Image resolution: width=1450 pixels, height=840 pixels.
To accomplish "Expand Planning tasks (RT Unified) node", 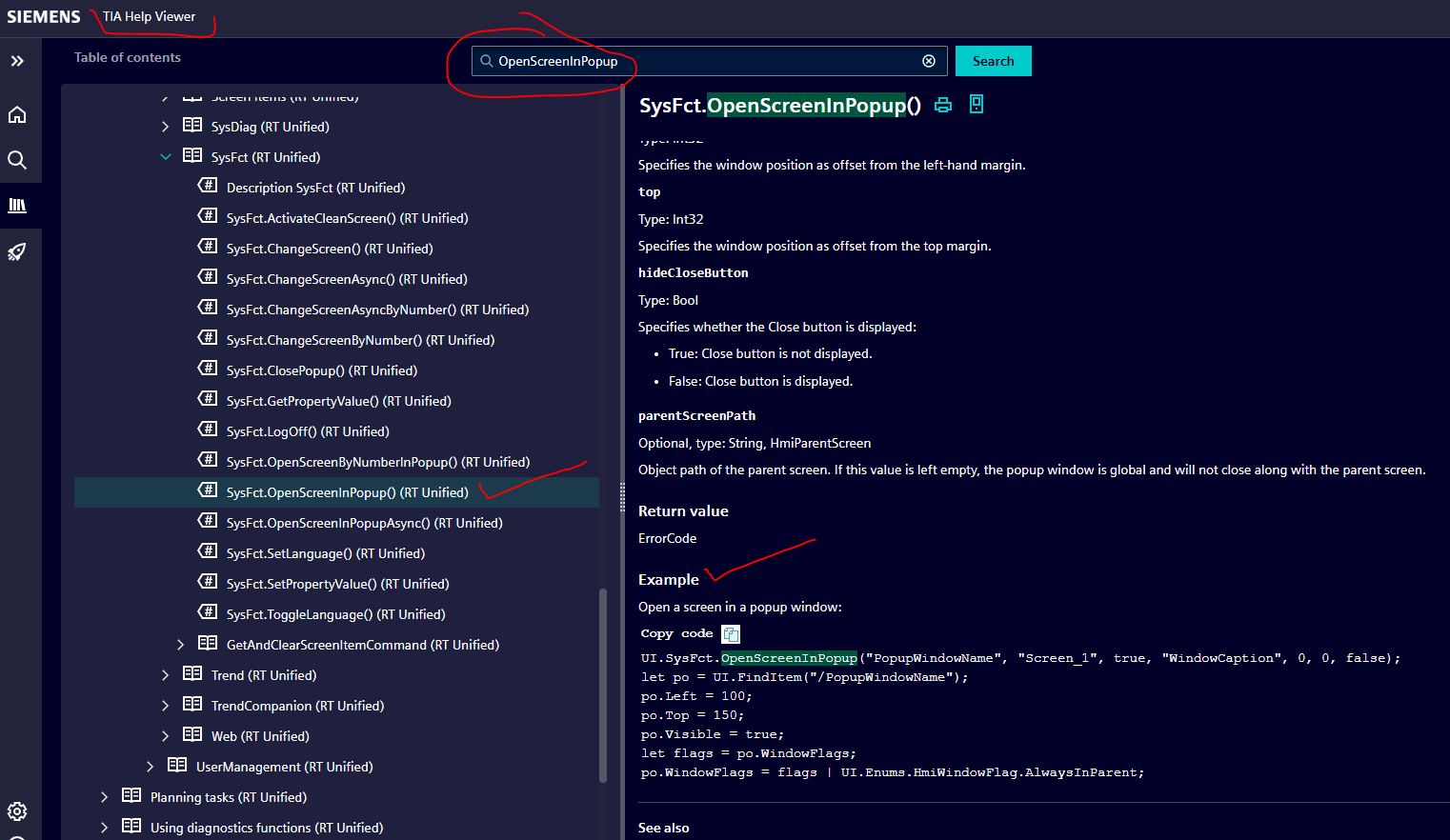I will coord(104,797).
